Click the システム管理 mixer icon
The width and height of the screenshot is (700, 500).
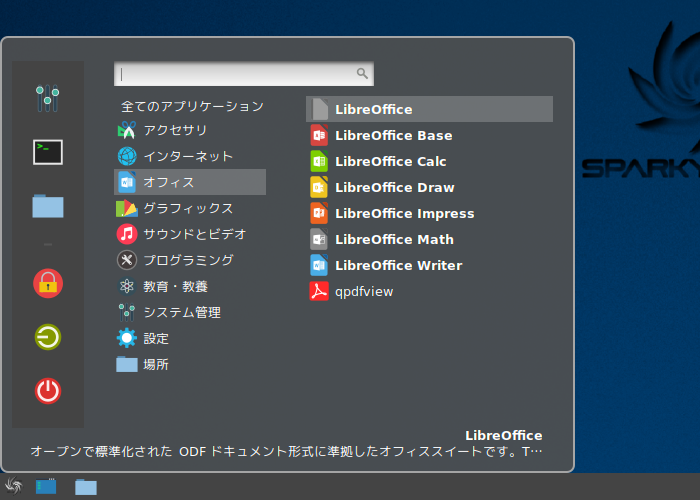[x=127, y=312]
